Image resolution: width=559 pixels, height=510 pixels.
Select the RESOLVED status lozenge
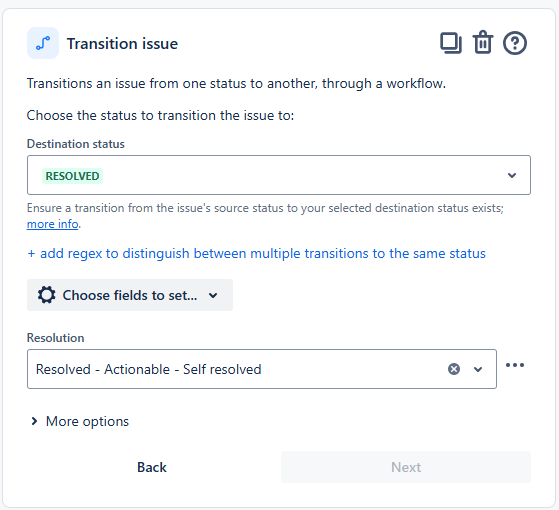(x=72, y=176)
